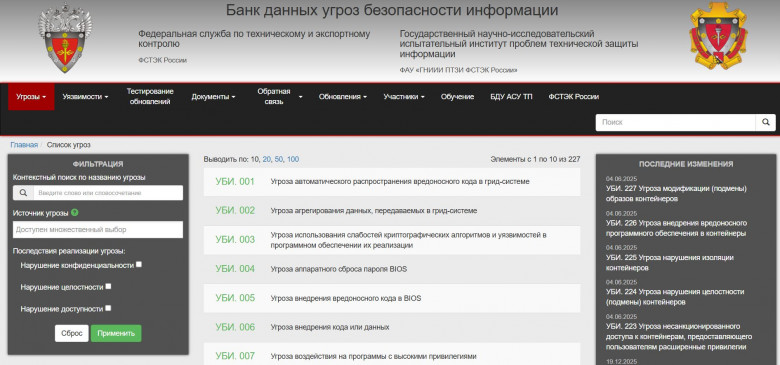Follow the Главная breadcrumb link

24,145
